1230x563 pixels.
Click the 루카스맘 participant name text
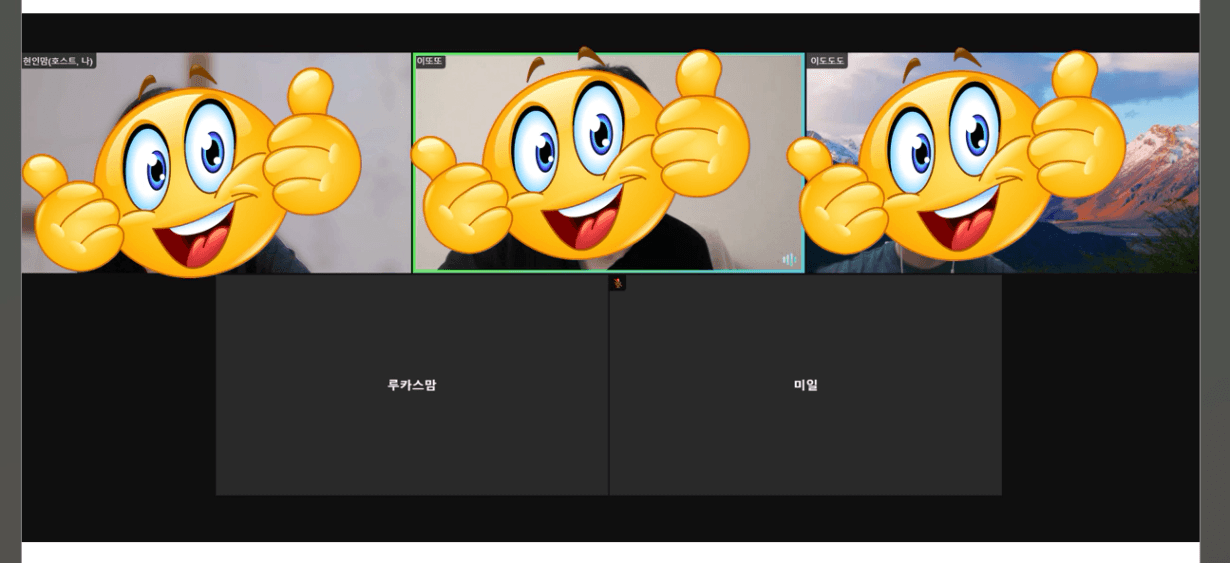click(x=412, y=385)
